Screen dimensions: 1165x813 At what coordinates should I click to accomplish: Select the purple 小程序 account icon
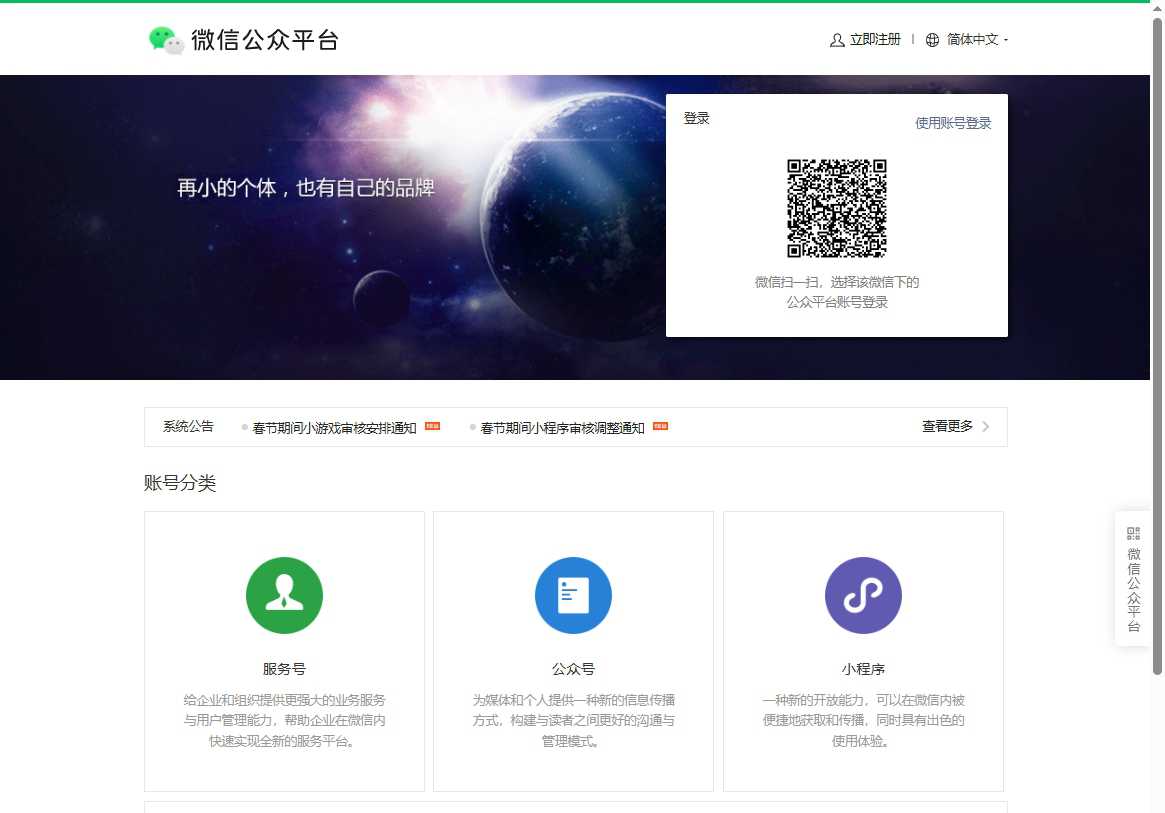pos(863,595)
